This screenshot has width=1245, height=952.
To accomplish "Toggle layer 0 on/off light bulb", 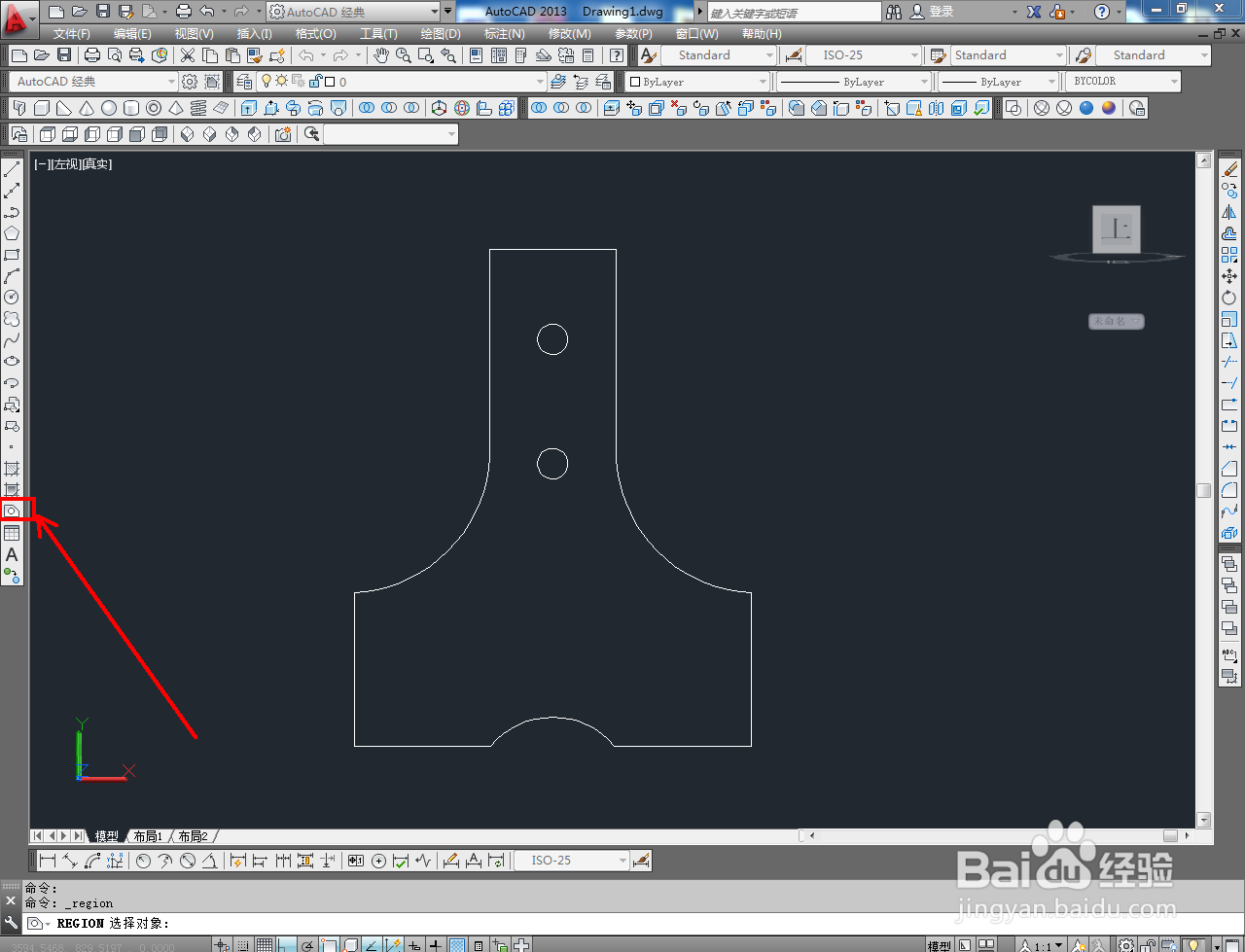I will pos(267,82).
